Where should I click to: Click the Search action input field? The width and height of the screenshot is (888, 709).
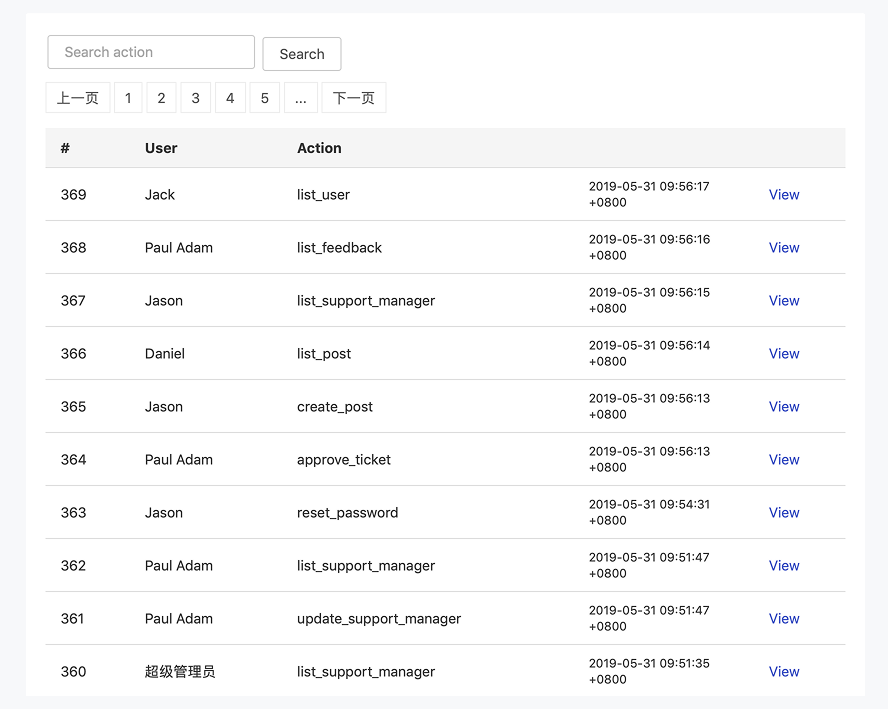(151, 52)
